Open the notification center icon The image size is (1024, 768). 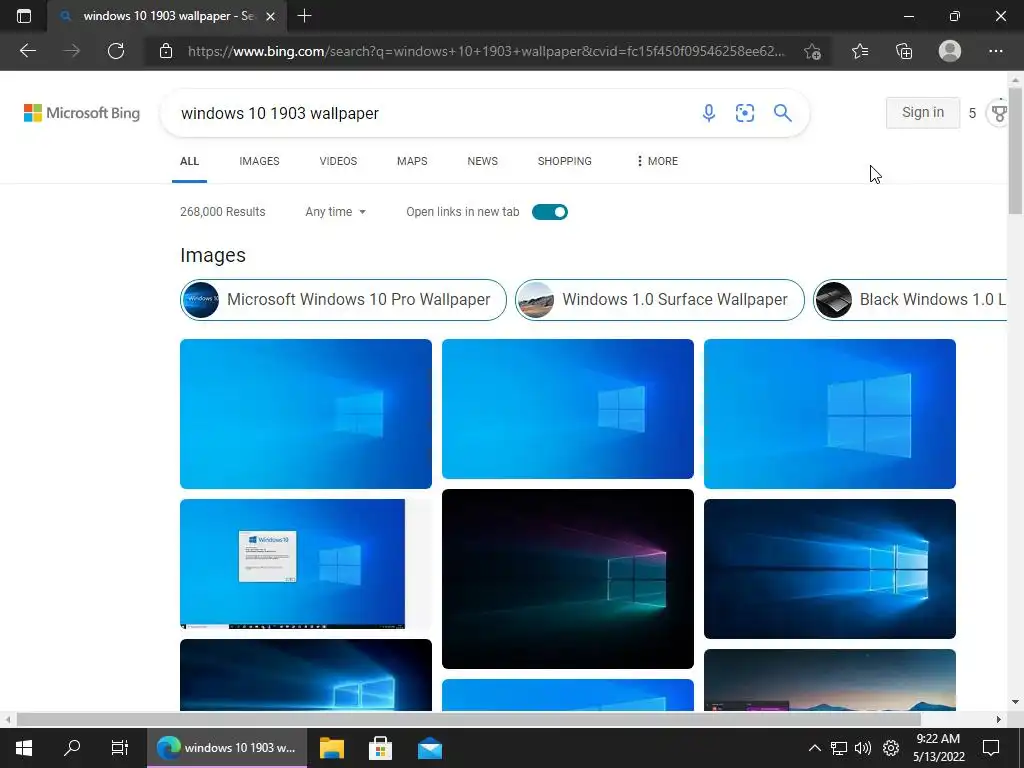[x=991, y=748]
